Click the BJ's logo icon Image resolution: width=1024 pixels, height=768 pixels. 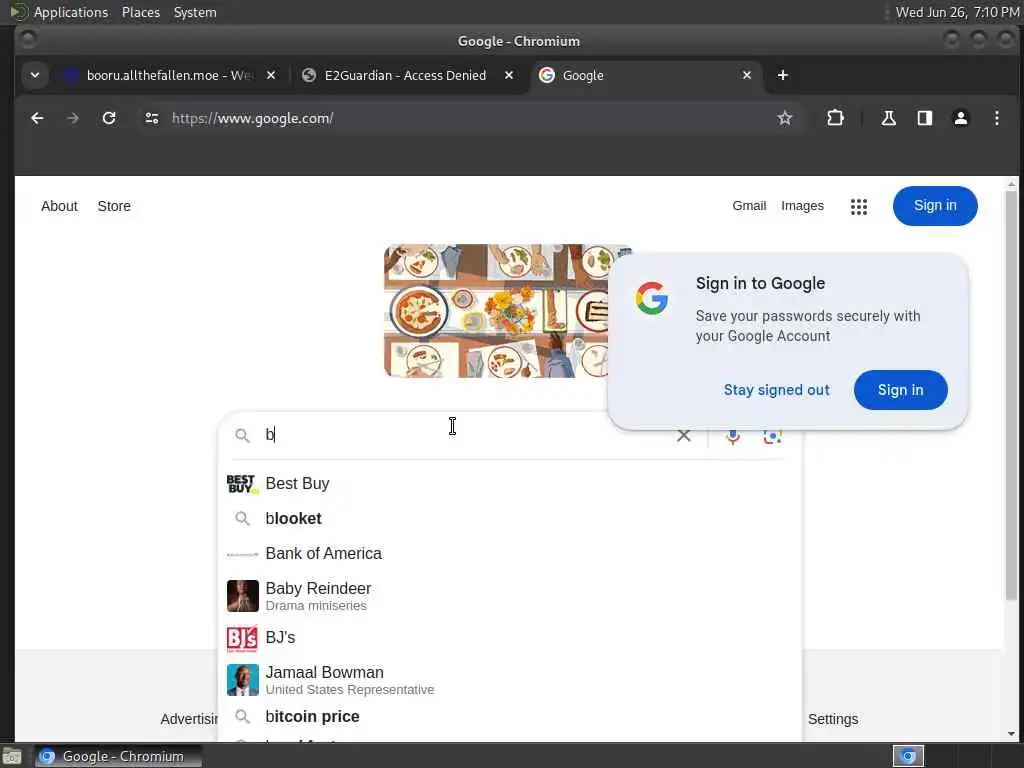[x=242, y=639]
